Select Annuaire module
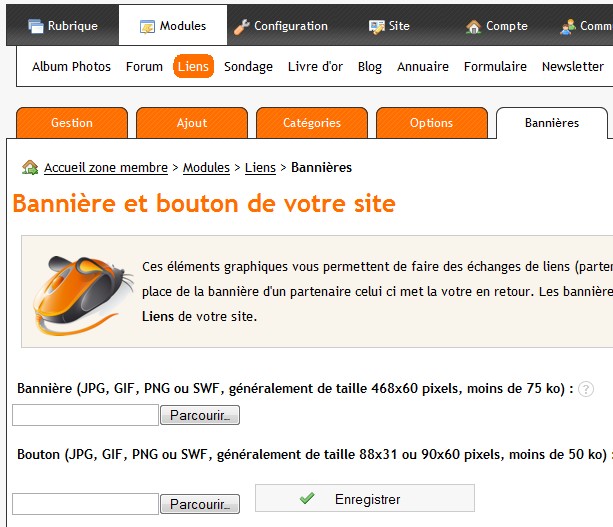The height and width of the screenshot is (527, 613). click(423, 66)
